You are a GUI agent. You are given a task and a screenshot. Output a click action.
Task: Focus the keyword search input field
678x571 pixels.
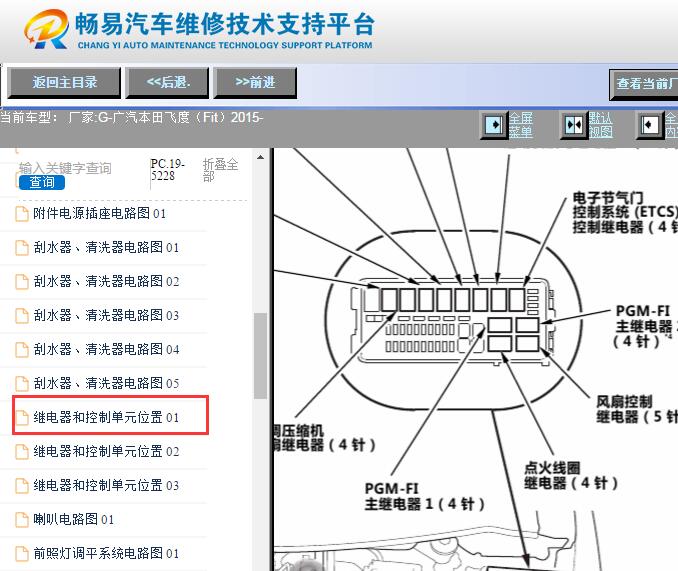click(x=65, y=168)
